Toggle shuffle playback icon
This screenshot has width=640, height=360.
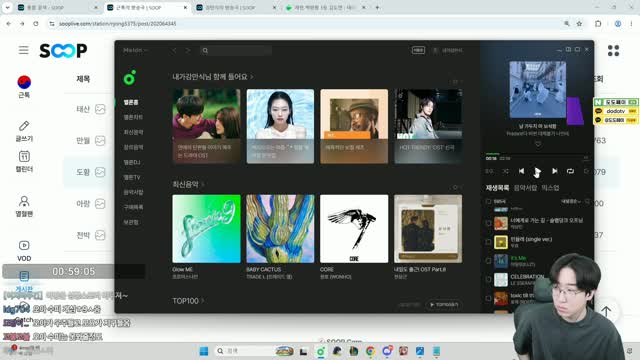pyautogui.click(x=505, y=171)
